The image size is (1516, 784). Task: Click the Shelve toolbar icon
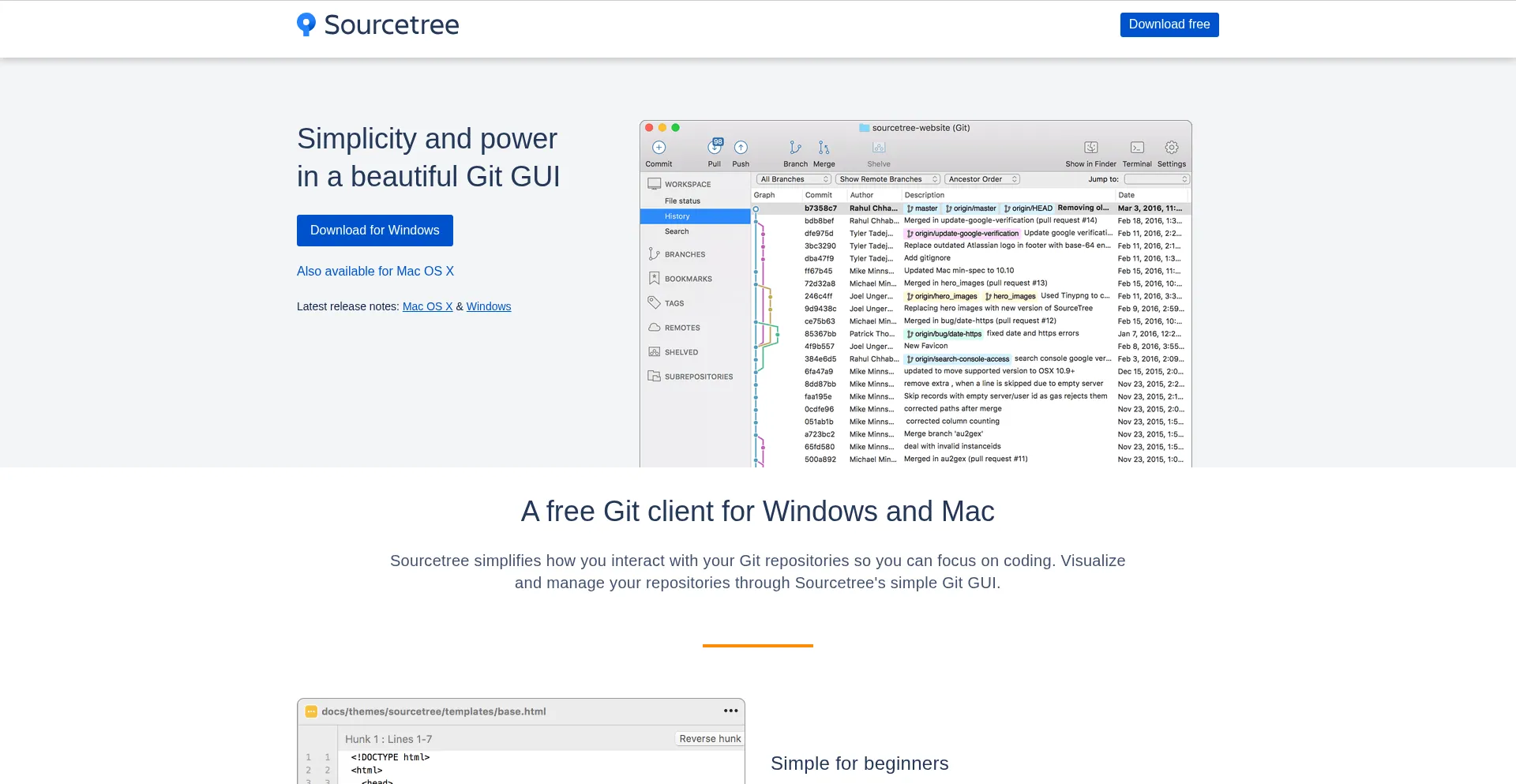[x=879, y=148]
